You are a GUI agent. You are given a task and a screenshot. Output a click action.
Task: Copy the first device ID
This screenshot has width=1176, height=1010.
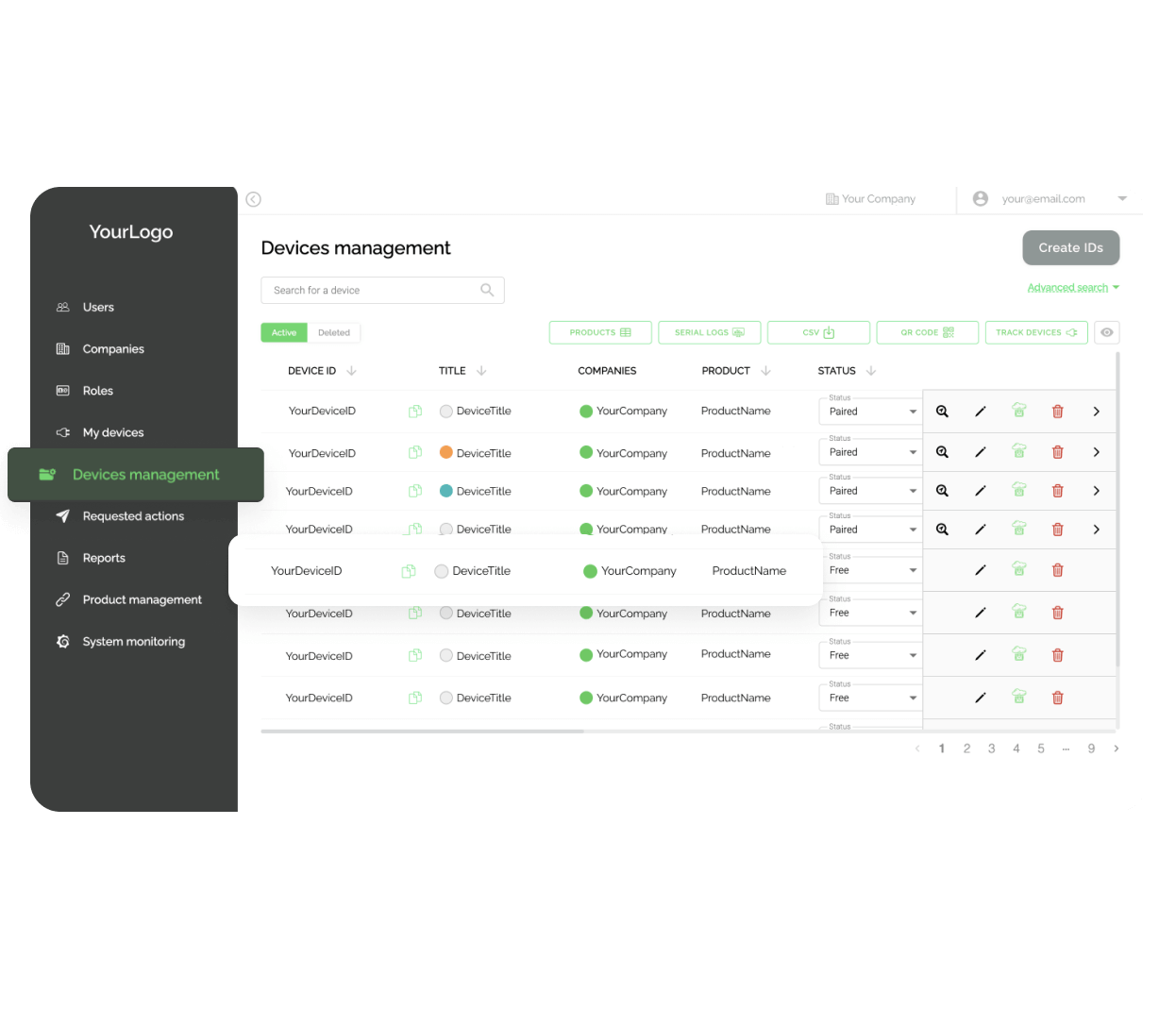[x=415, y=411]
